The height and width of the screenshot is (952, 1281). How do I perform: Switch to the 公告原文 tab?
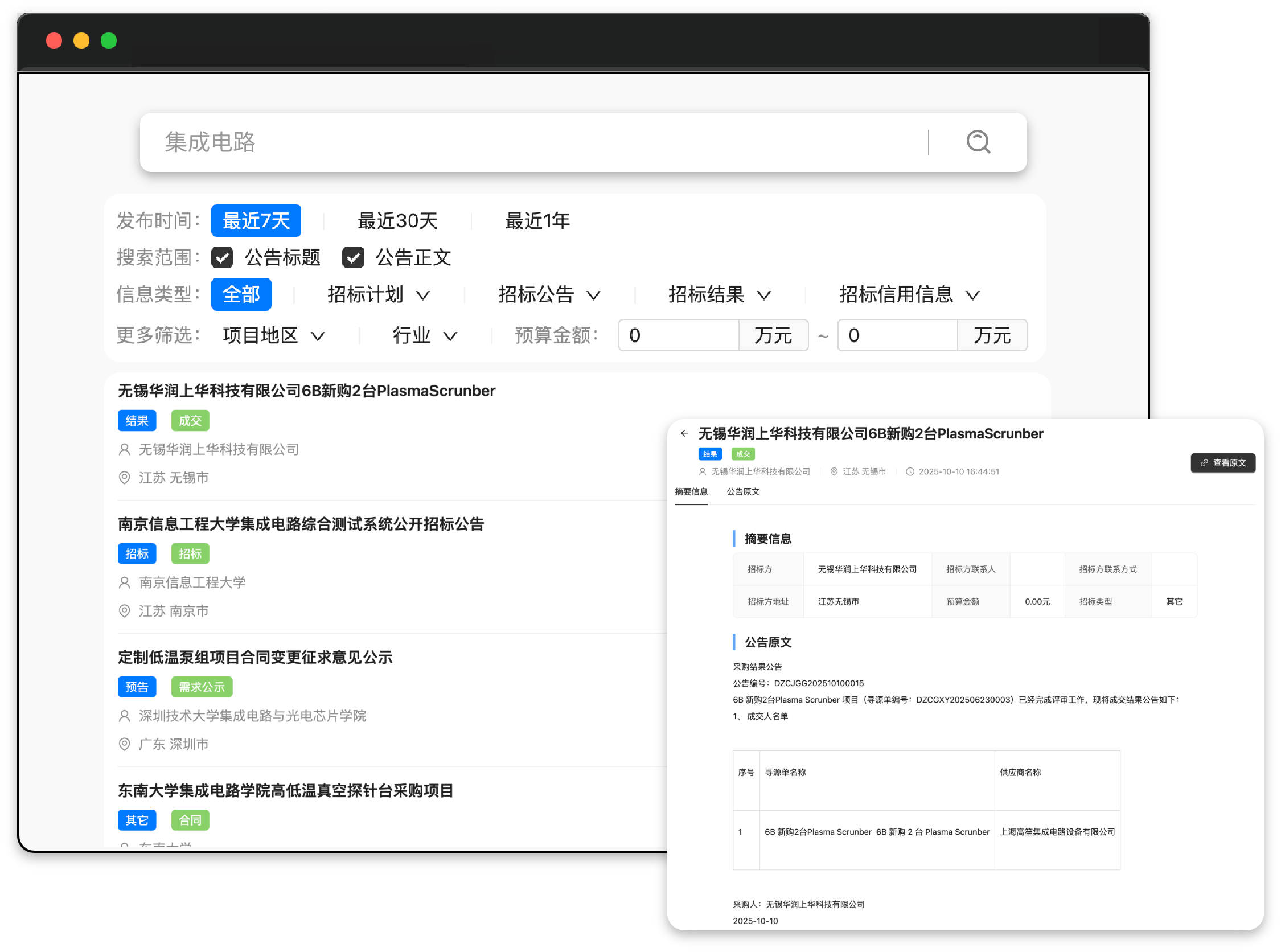click(743, 491)
